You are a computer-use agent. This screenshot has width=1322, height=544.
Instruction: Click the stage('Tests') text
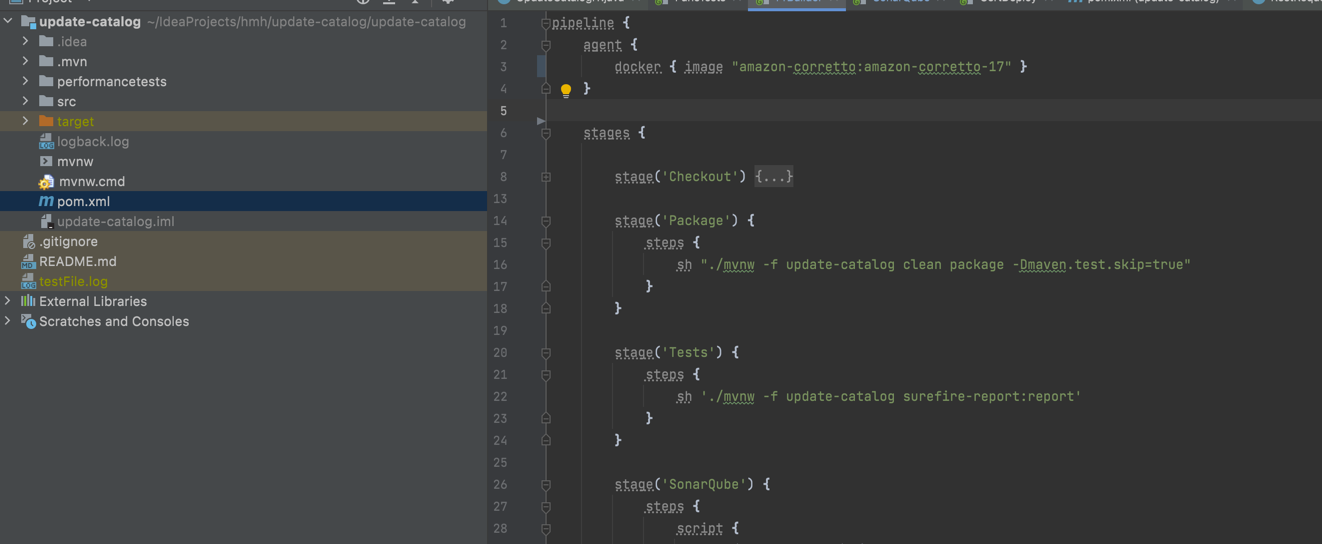point(670,353)
